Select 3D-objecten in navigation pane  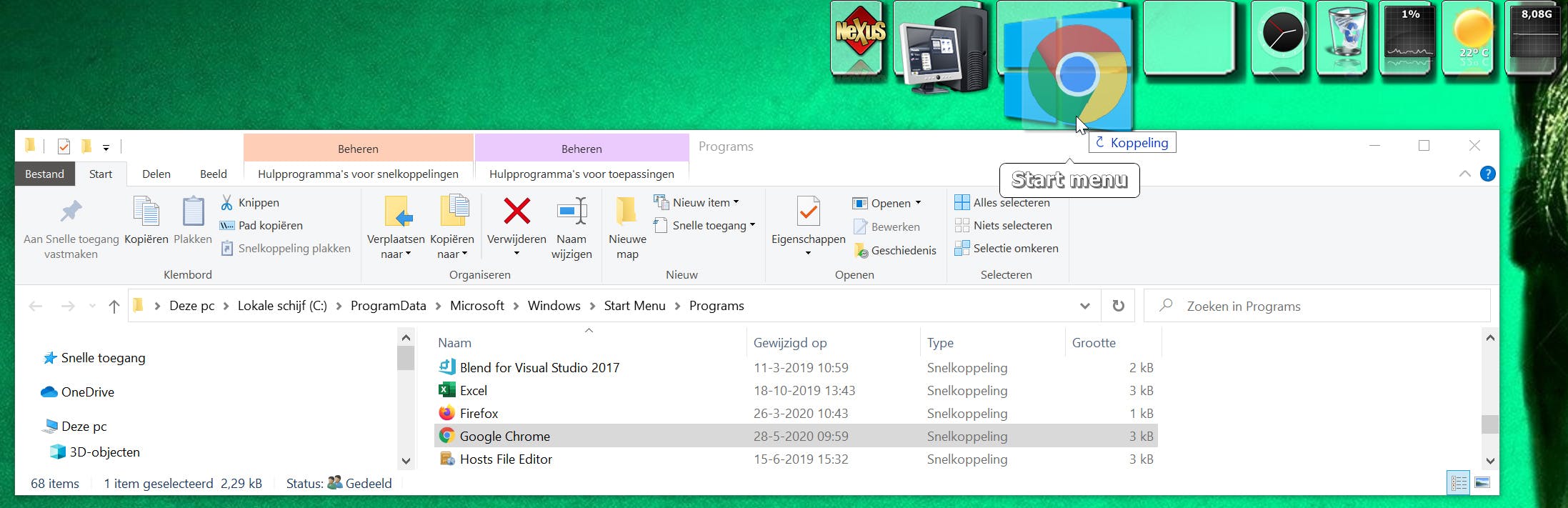pos(95,452)
